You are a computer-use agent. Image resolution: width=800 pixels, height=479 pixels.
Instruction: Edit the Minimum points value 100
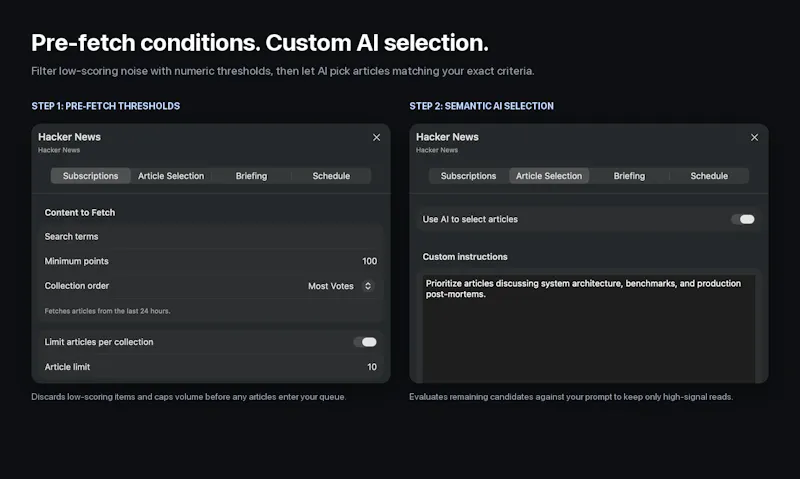coord(369,261)
